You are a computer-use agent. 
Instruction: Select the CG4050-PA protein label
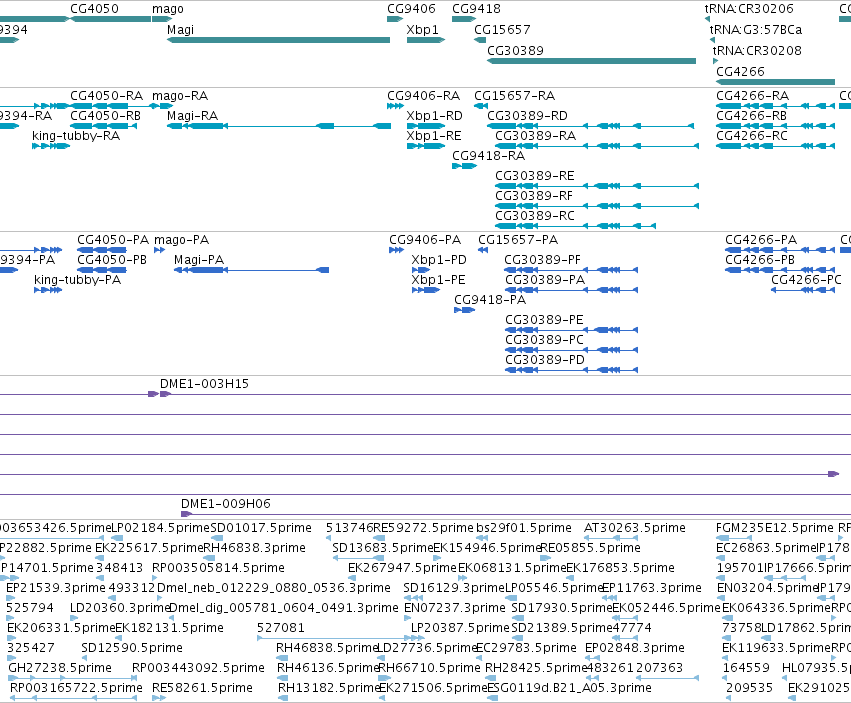pyautogui.click(x=113, y=240)
